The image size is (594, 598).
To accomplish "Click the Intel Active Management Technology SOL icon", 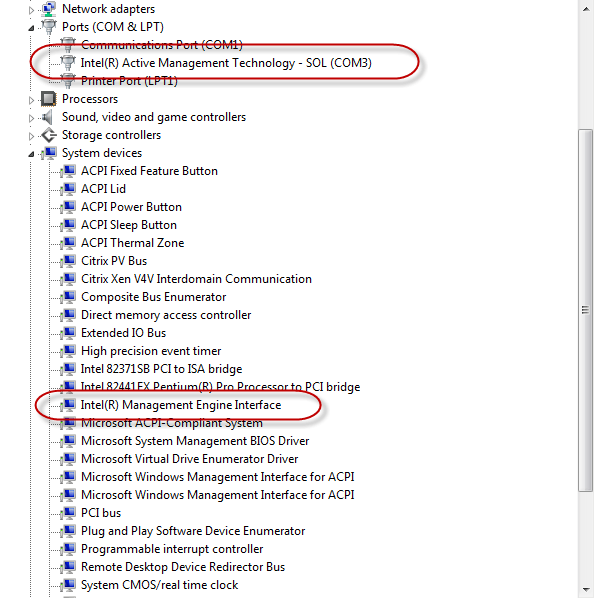I will [x=68, y=63].
